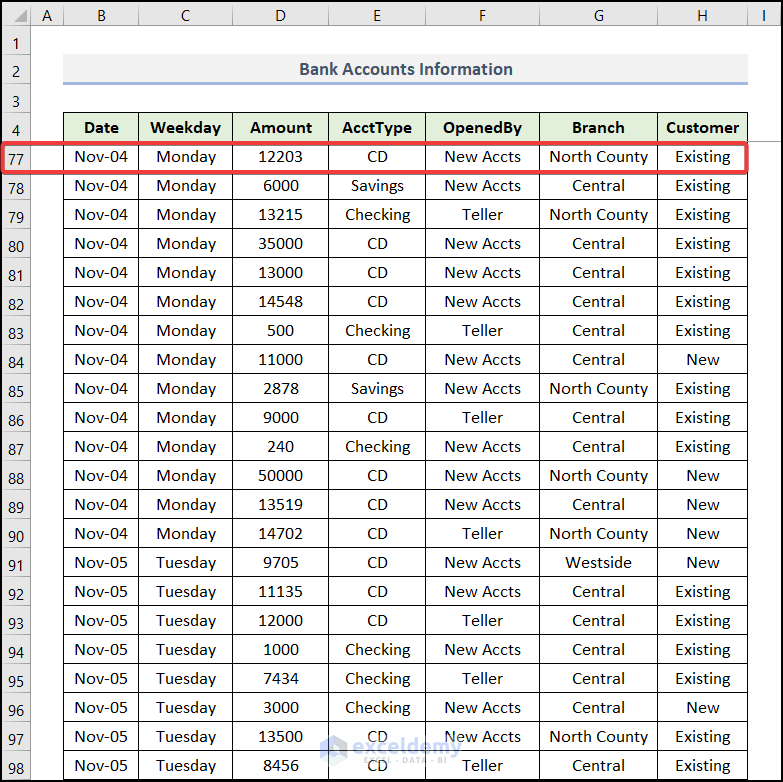Select the cell with amount 50000
This screenshot has height=782, width=783.
[x=281, y=475]
